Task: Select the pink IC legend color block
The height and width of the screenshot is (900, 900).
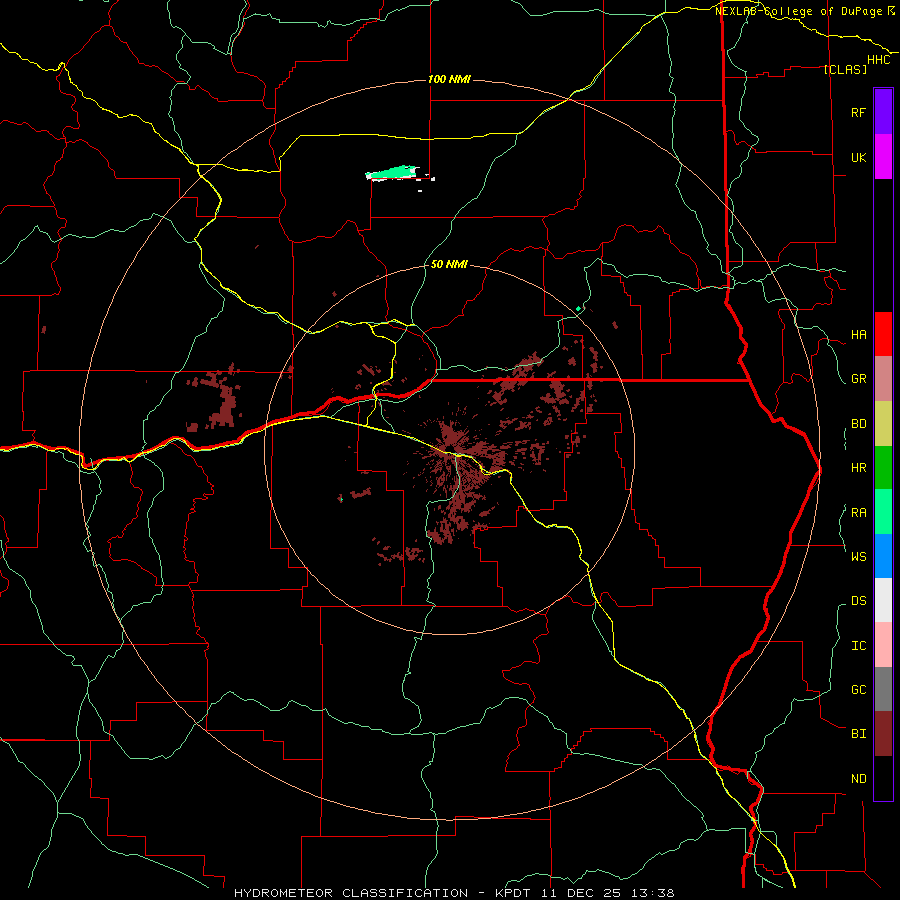Action: tap(883, 645)
